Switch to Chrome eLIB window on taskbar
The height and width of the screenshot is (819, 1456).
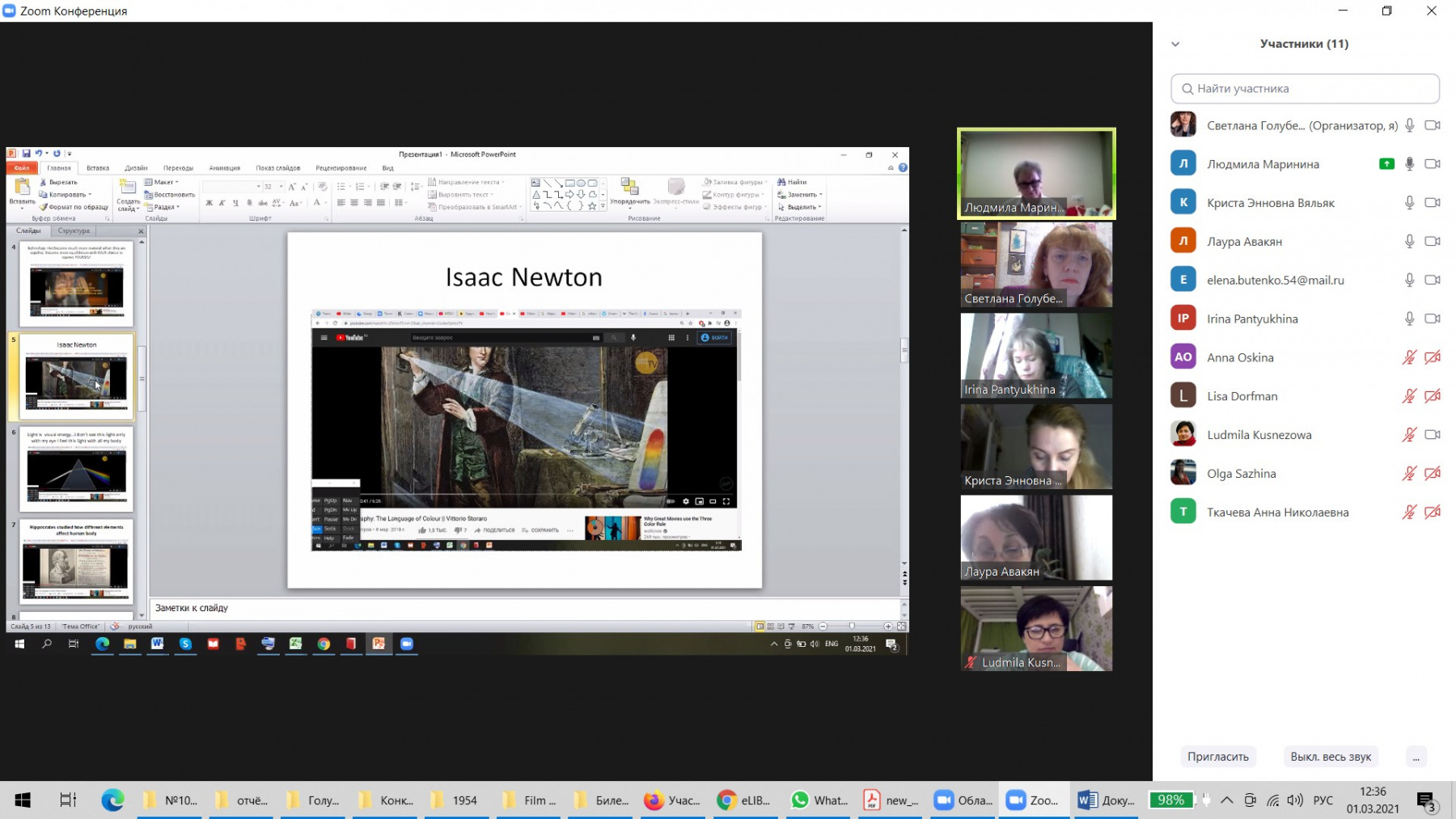745,800
